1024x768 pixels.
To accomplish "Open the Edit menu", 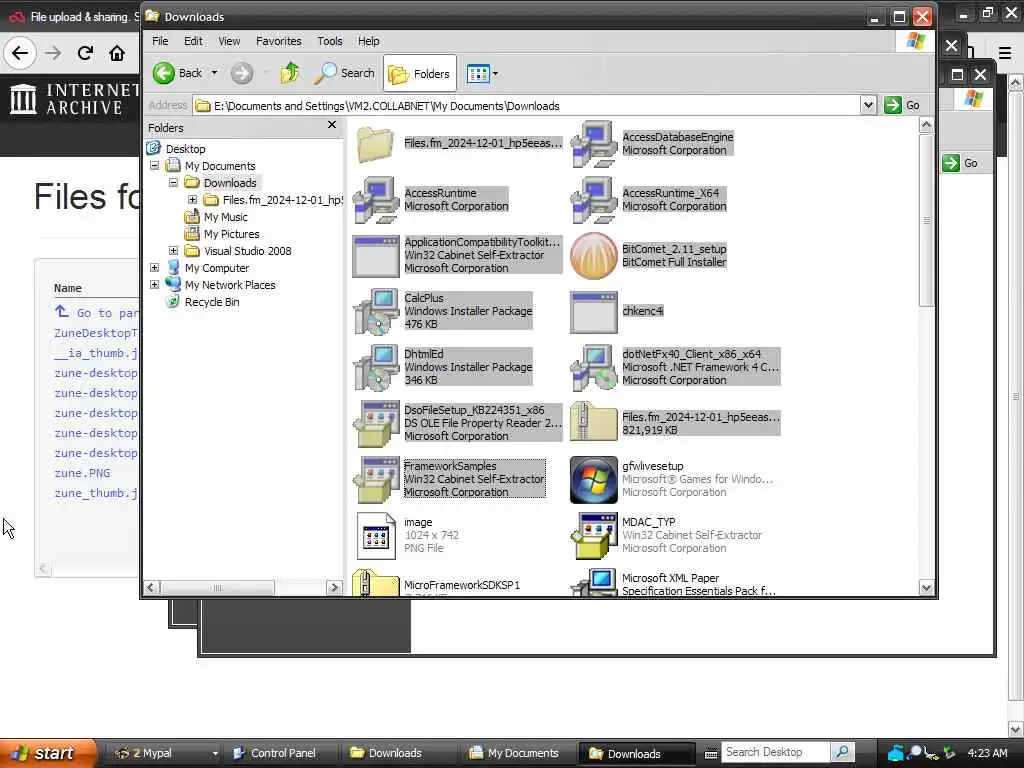I will (x=193, y=41).
